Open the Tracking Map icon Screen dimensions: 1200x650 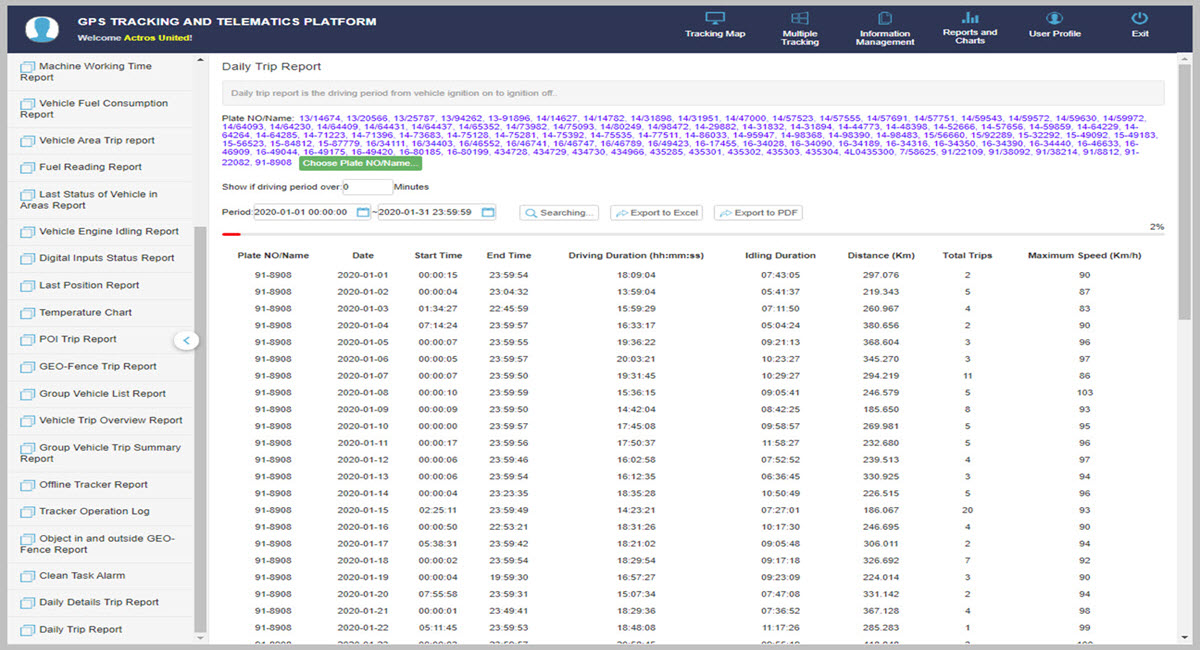(x=714, y=19)
